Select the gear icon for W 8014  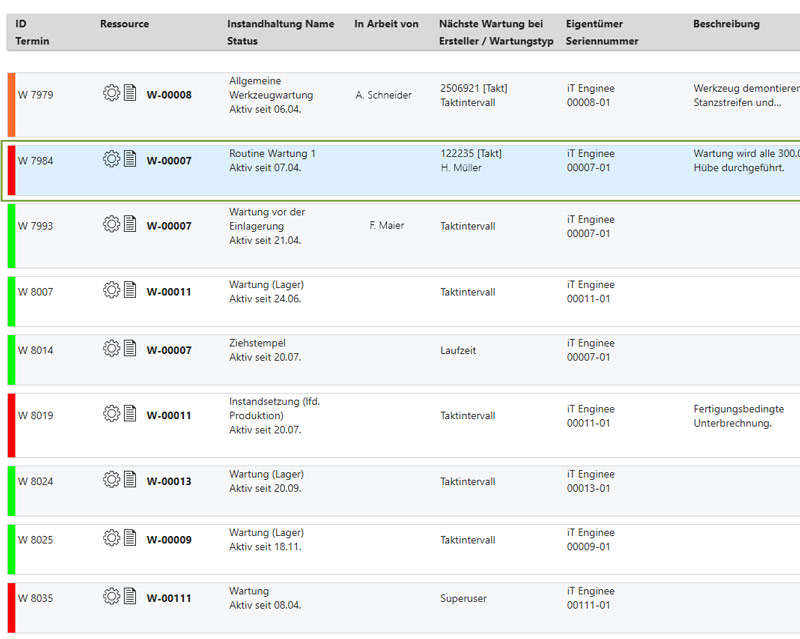click(x=111, y=348)
